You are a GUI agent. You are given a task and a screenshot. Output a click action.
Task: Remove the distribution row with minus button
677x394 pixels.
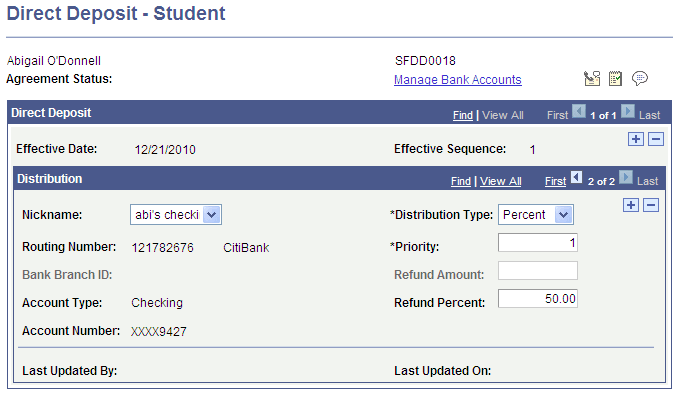(651, 205)
